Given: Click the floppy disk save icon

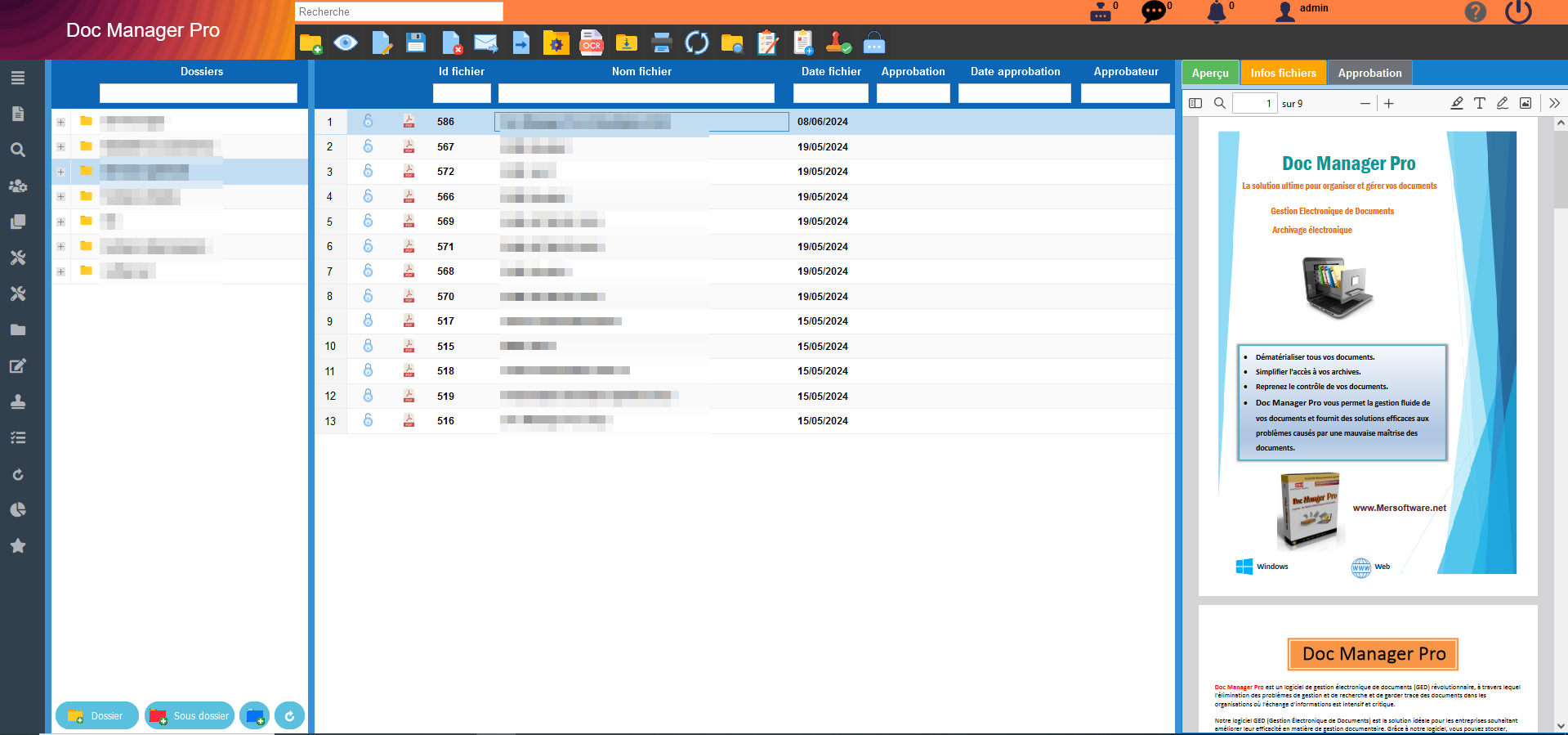Looking at the screenshot, I should pyautogui.click(x=416, y=43).
